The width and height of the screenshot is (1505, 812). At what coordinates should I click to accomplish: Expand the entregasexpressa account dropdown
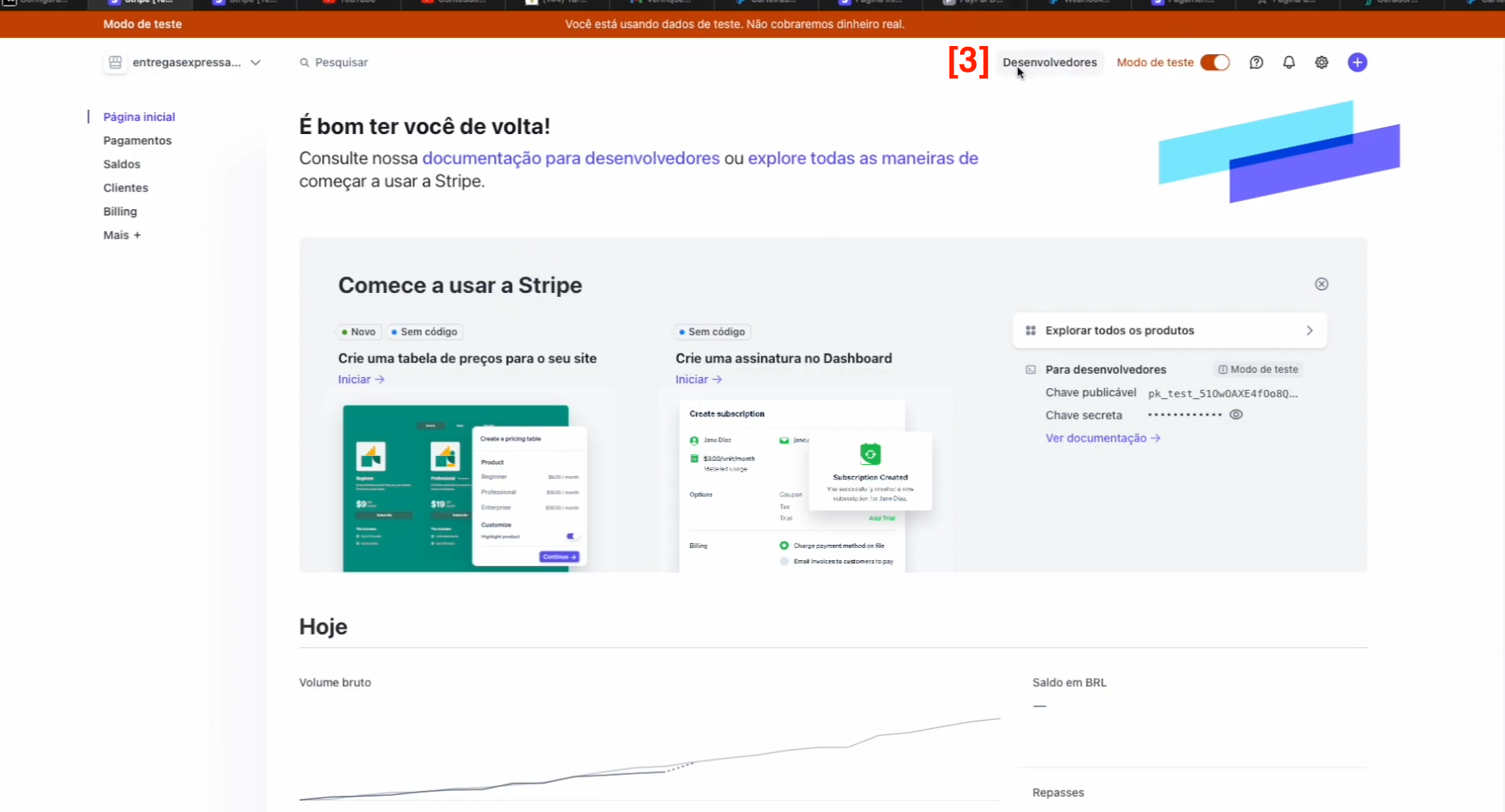pos(255,62)
